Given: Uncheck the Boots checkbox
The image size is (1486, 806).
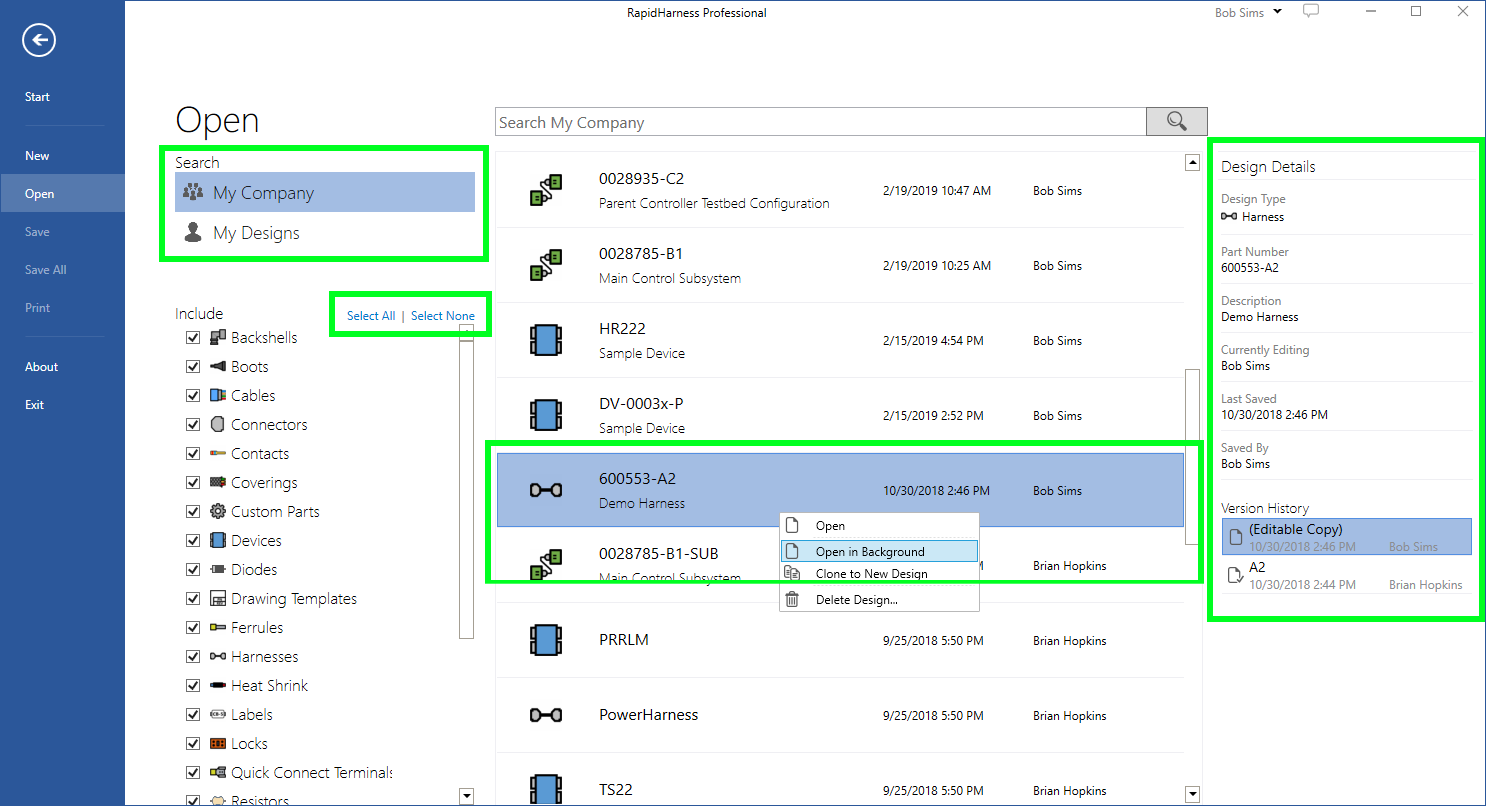Looking at the screenshot, I should click(x=194, y=367).
